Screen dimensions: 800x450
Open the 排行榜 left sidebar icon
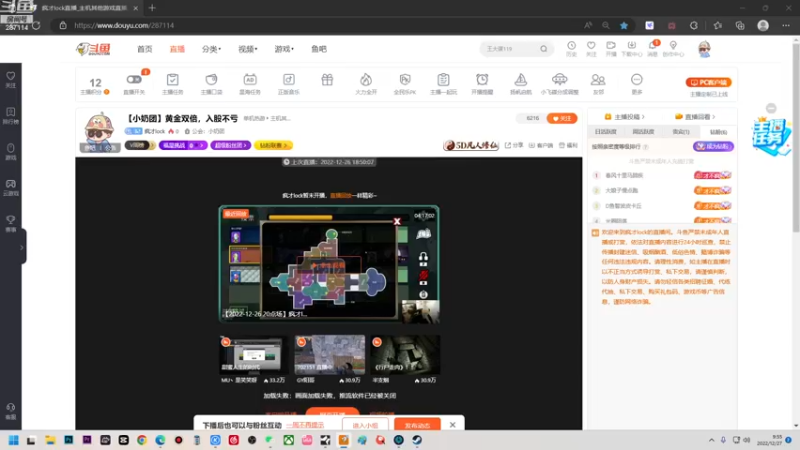(x=11, y=115)
